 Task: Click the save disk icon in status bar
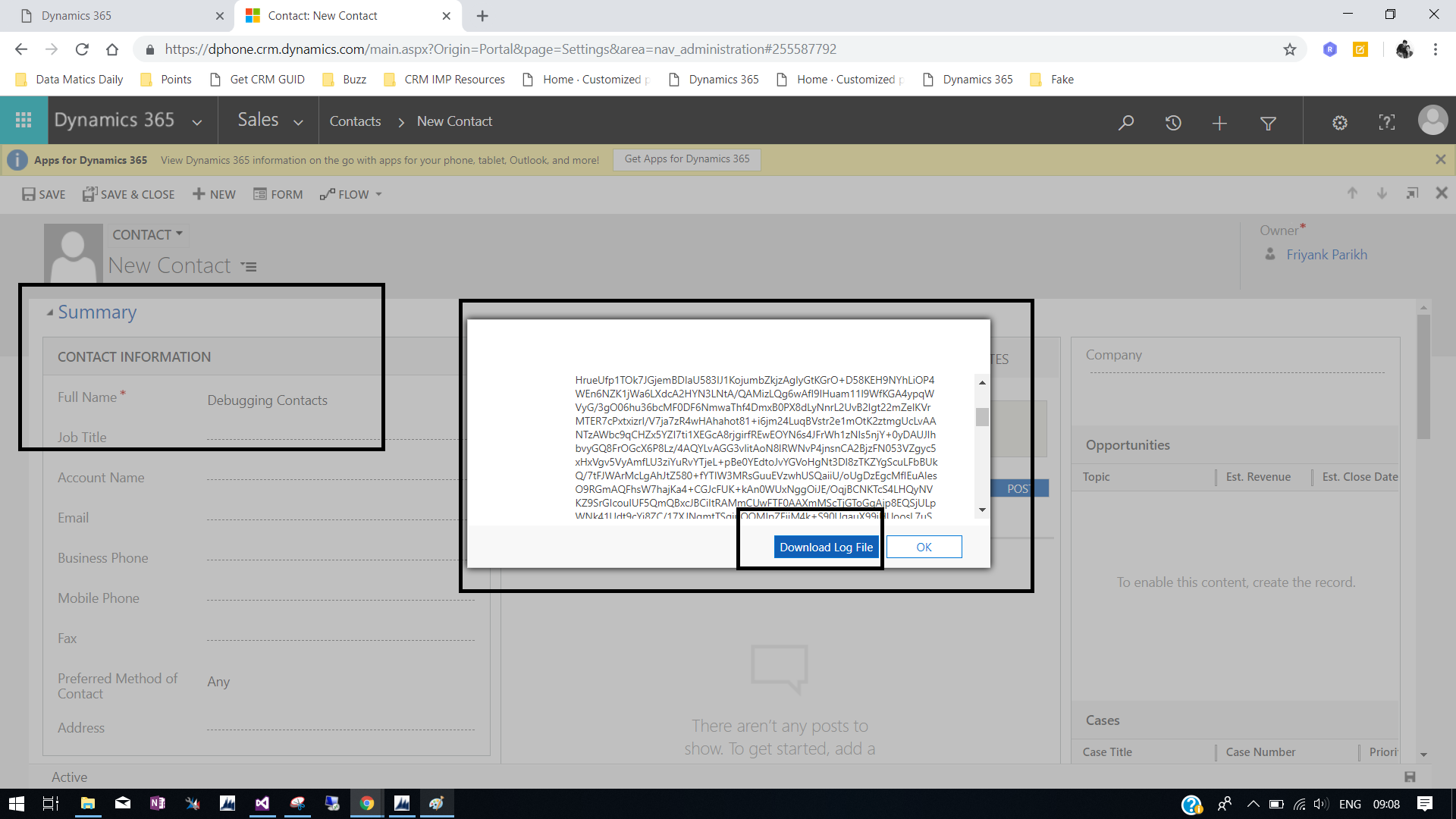[x=1410, y=777]
